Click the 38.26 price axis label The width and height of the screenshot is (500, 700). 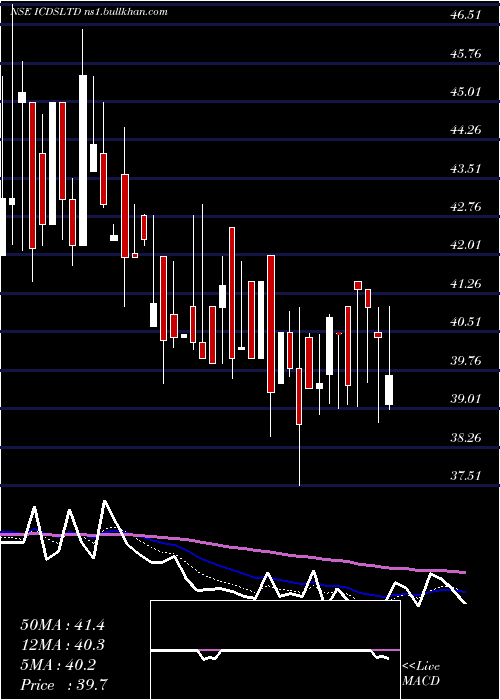pyautogui.click(x=466, y=437)
